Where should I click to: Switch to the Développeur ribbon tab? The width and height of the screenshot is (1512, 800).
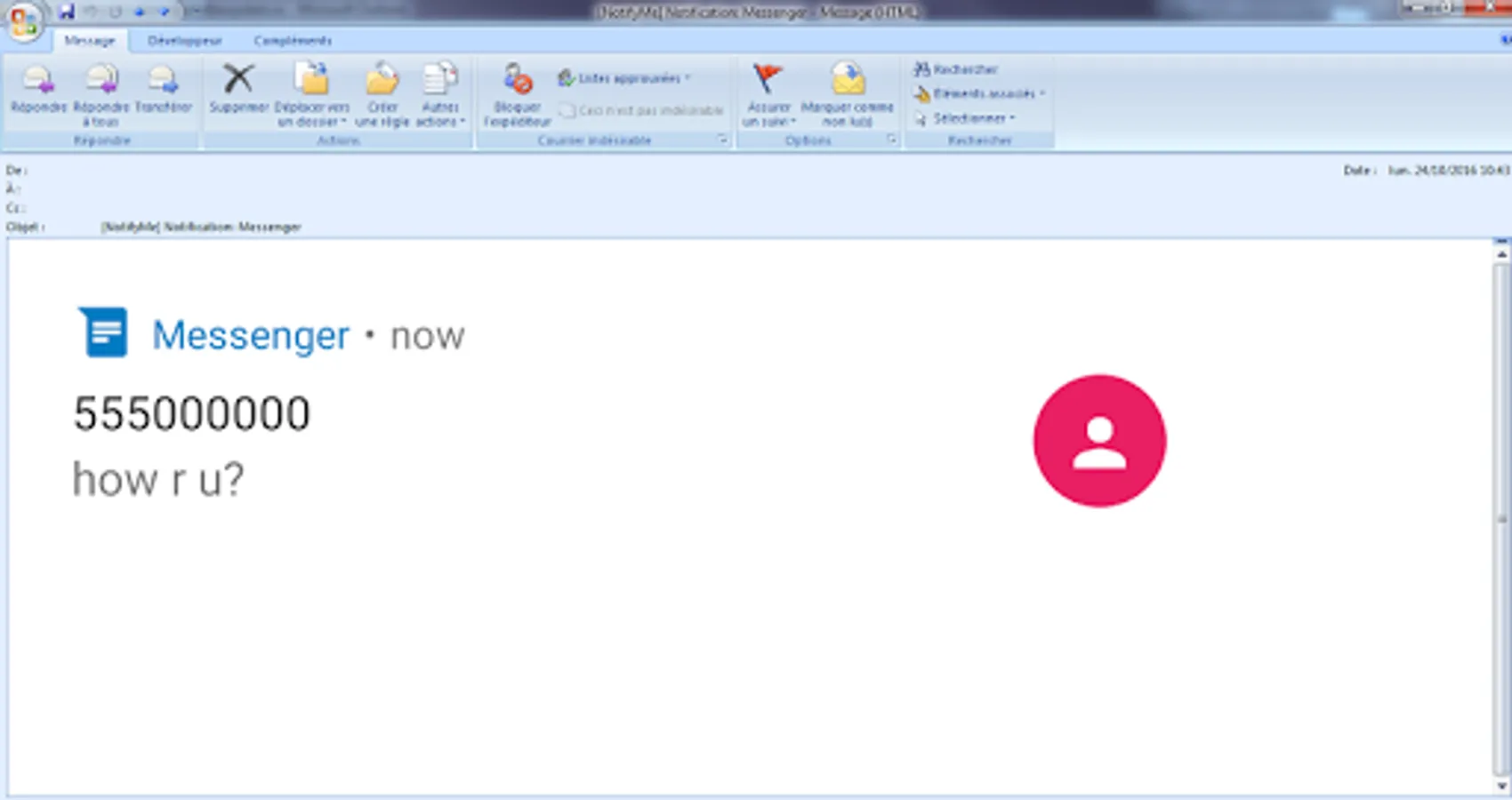click(x=185, y=41)
